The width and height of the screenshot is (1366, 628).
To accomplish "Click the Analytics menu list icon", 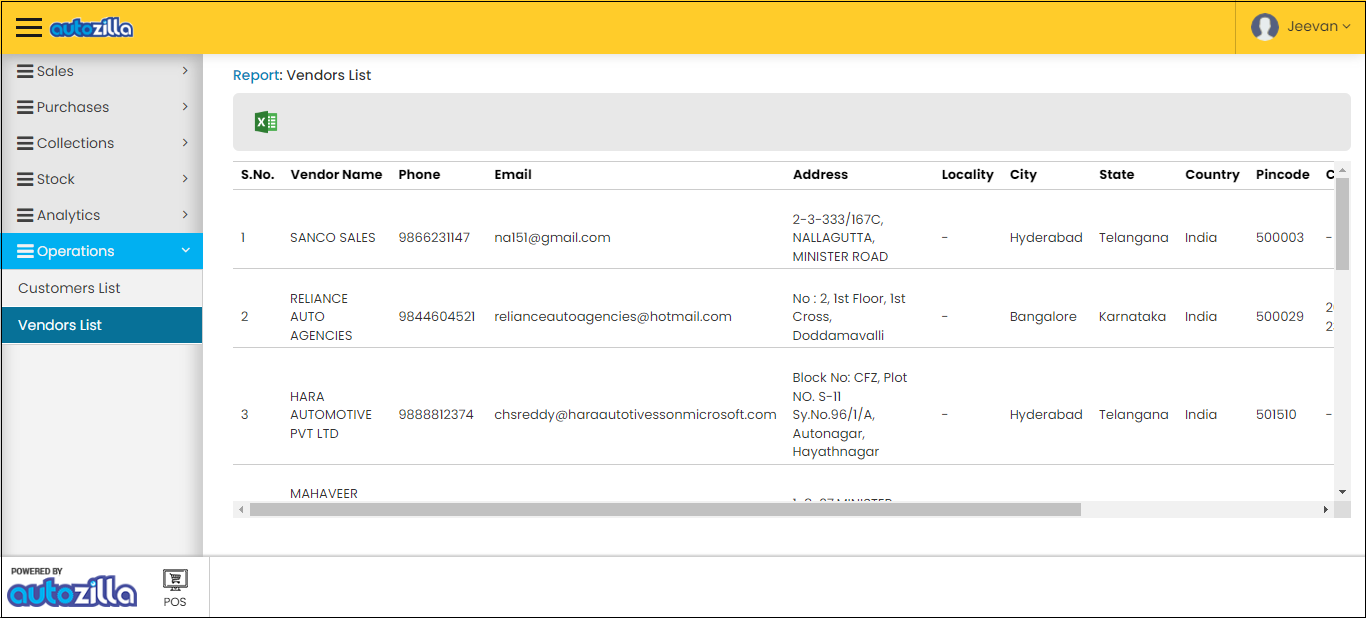I will [x=26, y=215].
